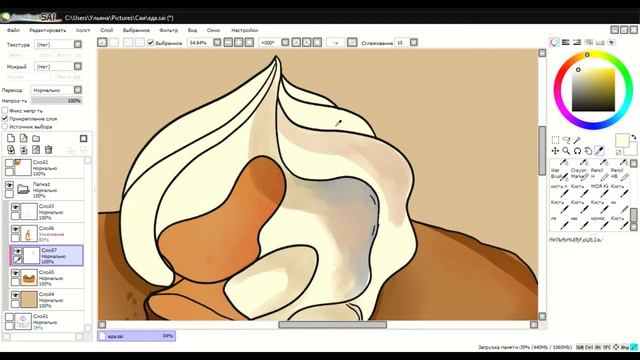Image resolution: width=640 pixels, height=360 pixels.
Task: Click the foreground color swatch
Action: 622,140
